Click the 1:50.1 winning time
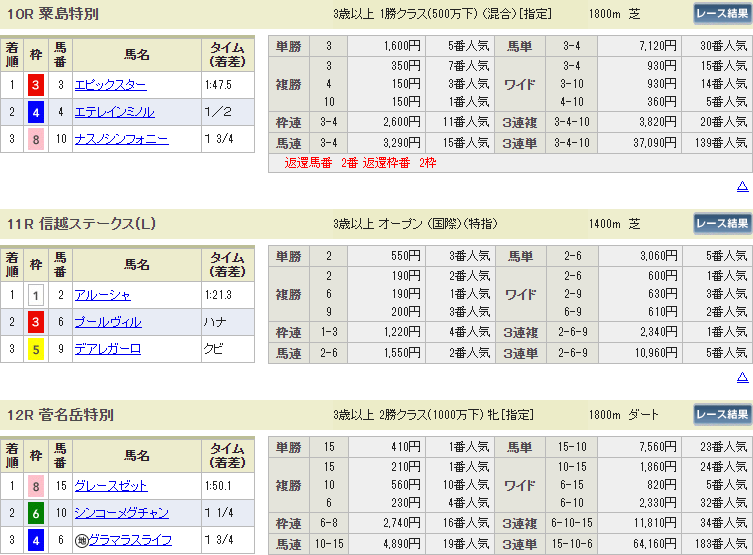The image size is (753, 555). (218, 486)
